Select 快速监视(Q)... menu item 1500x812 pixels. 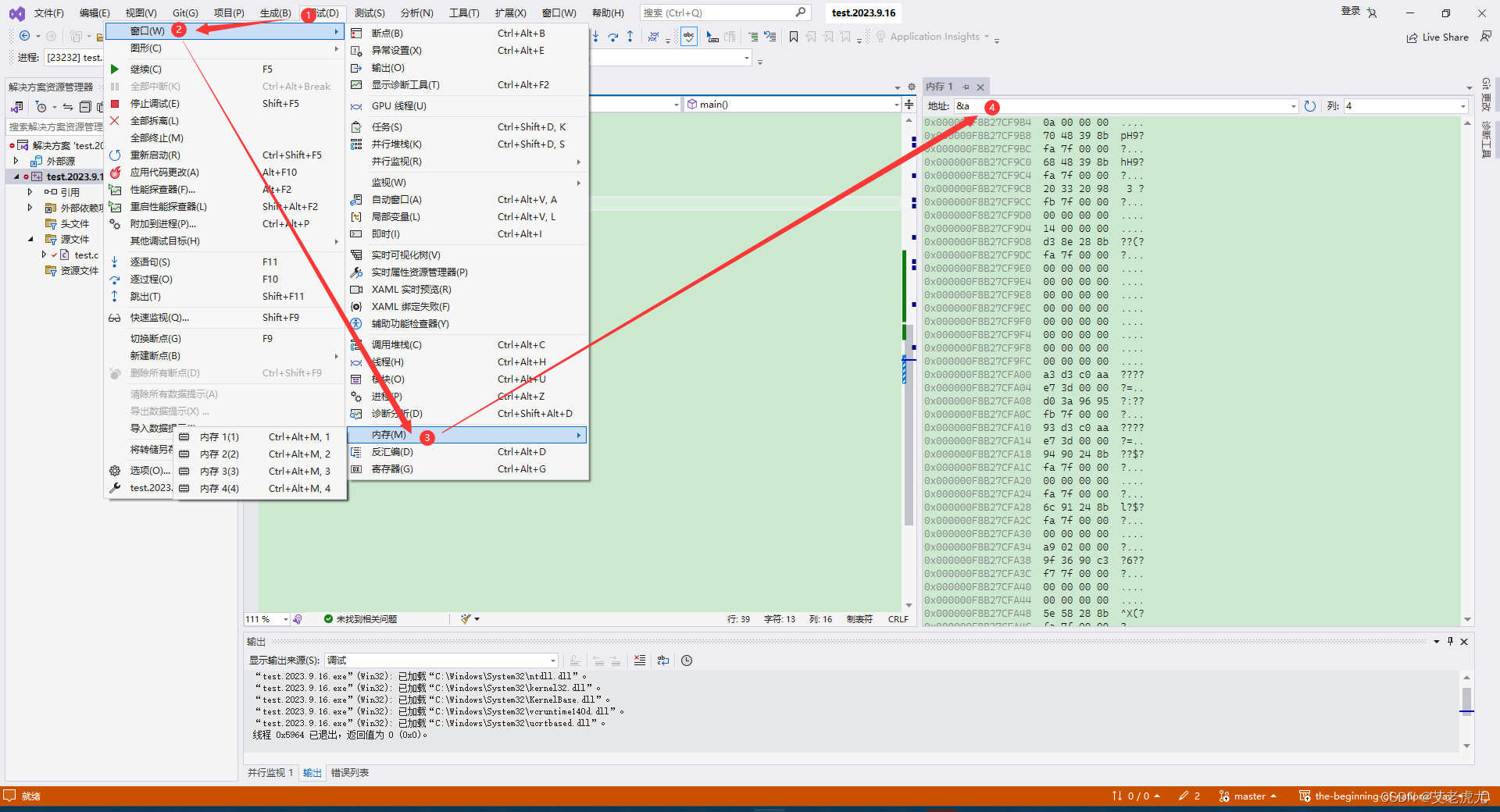tap(225, 318)
